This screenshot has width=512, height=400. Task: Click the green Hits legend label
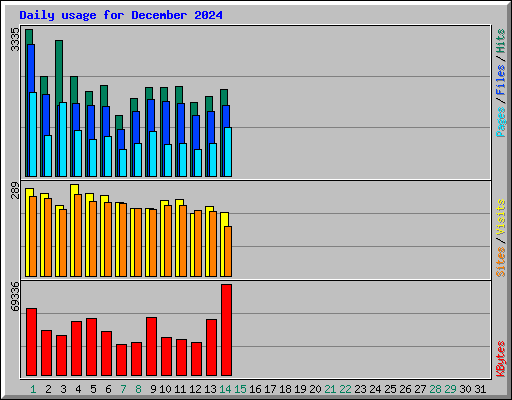[501, 41]
